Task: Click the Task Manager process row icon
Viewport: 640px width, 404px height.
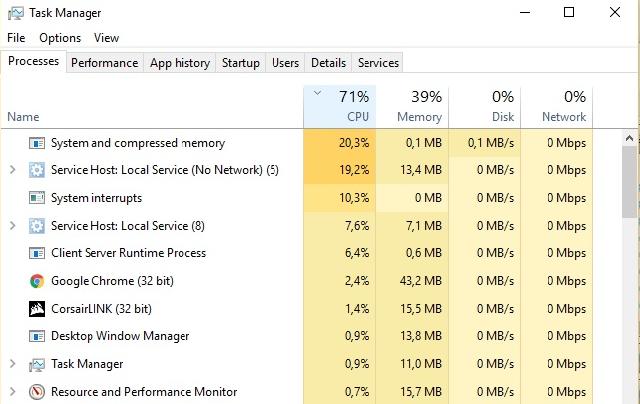Action: (37, 364)
